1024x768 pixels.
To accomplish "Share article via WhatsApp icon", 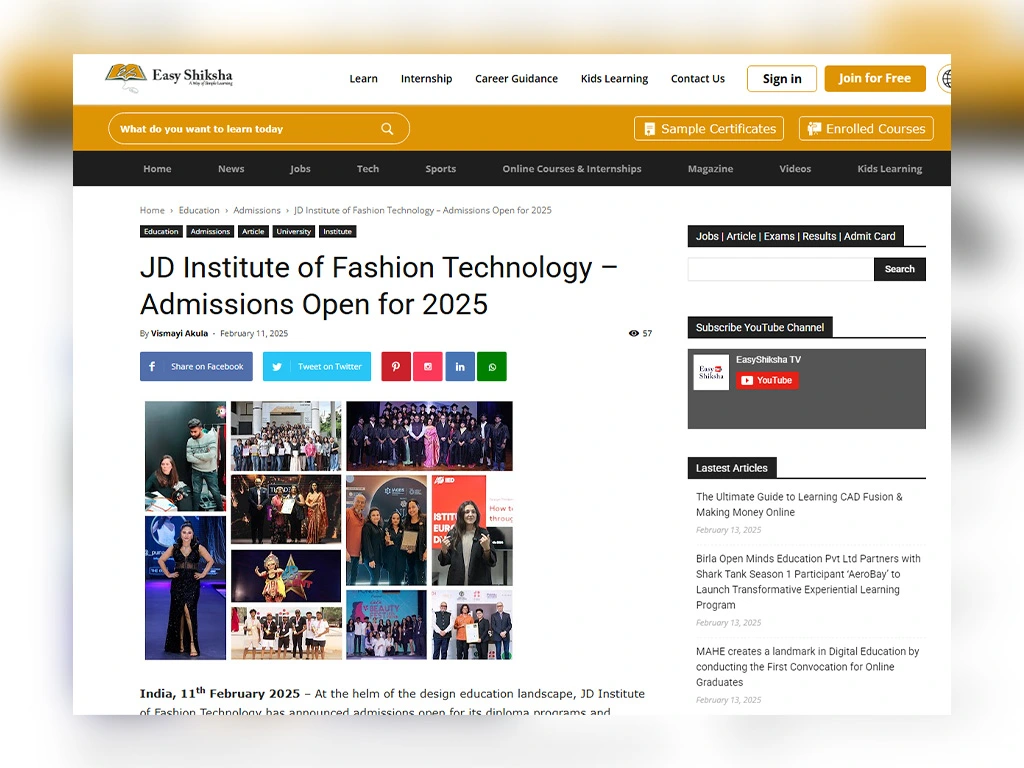I will click(x=492, y=366).
